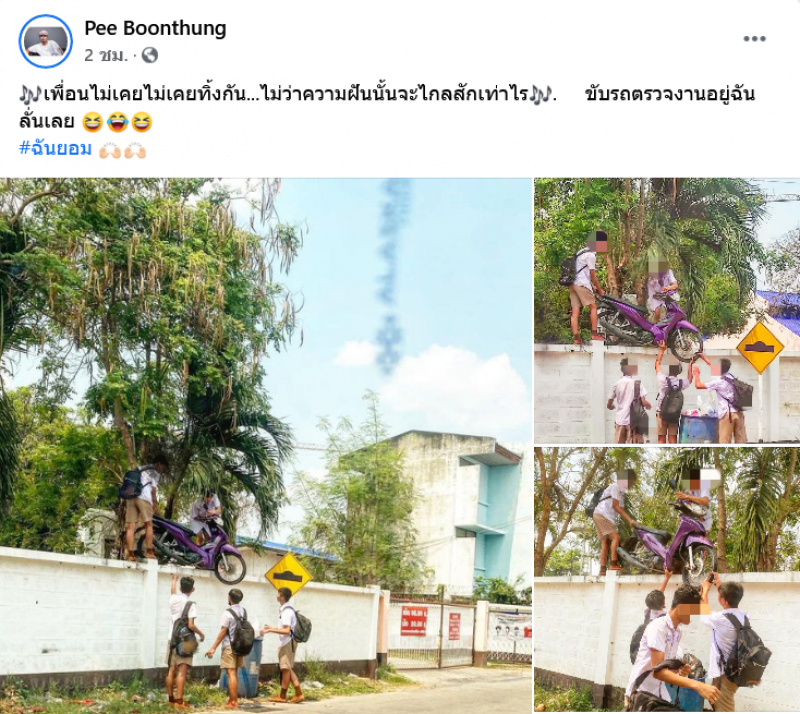
Task: Click the first laughing emoji in caption
Action: tap(92, 122)
